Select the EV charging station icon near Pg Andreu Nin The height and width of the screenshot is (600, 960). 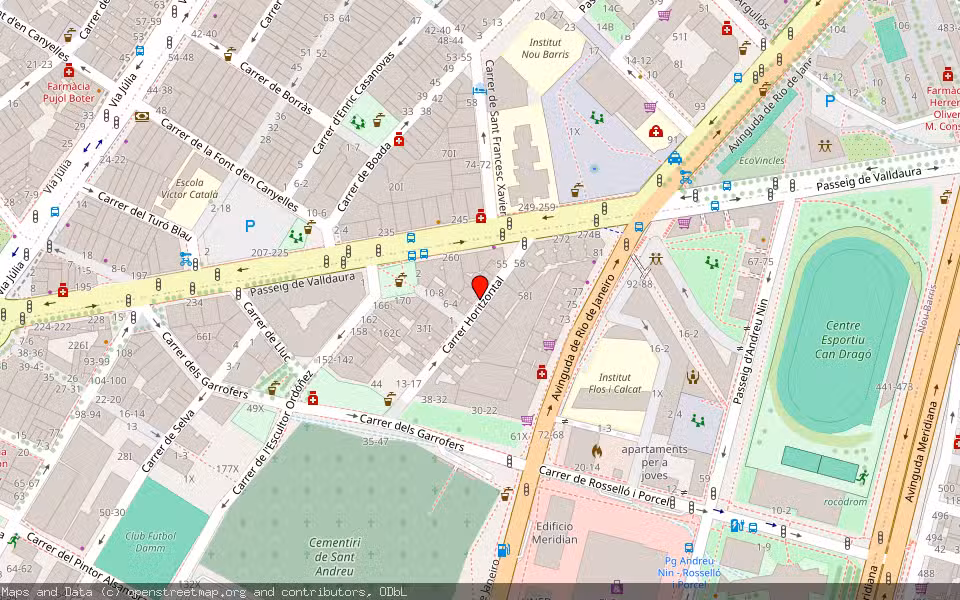pyautogui.click(x=737, y=525)
